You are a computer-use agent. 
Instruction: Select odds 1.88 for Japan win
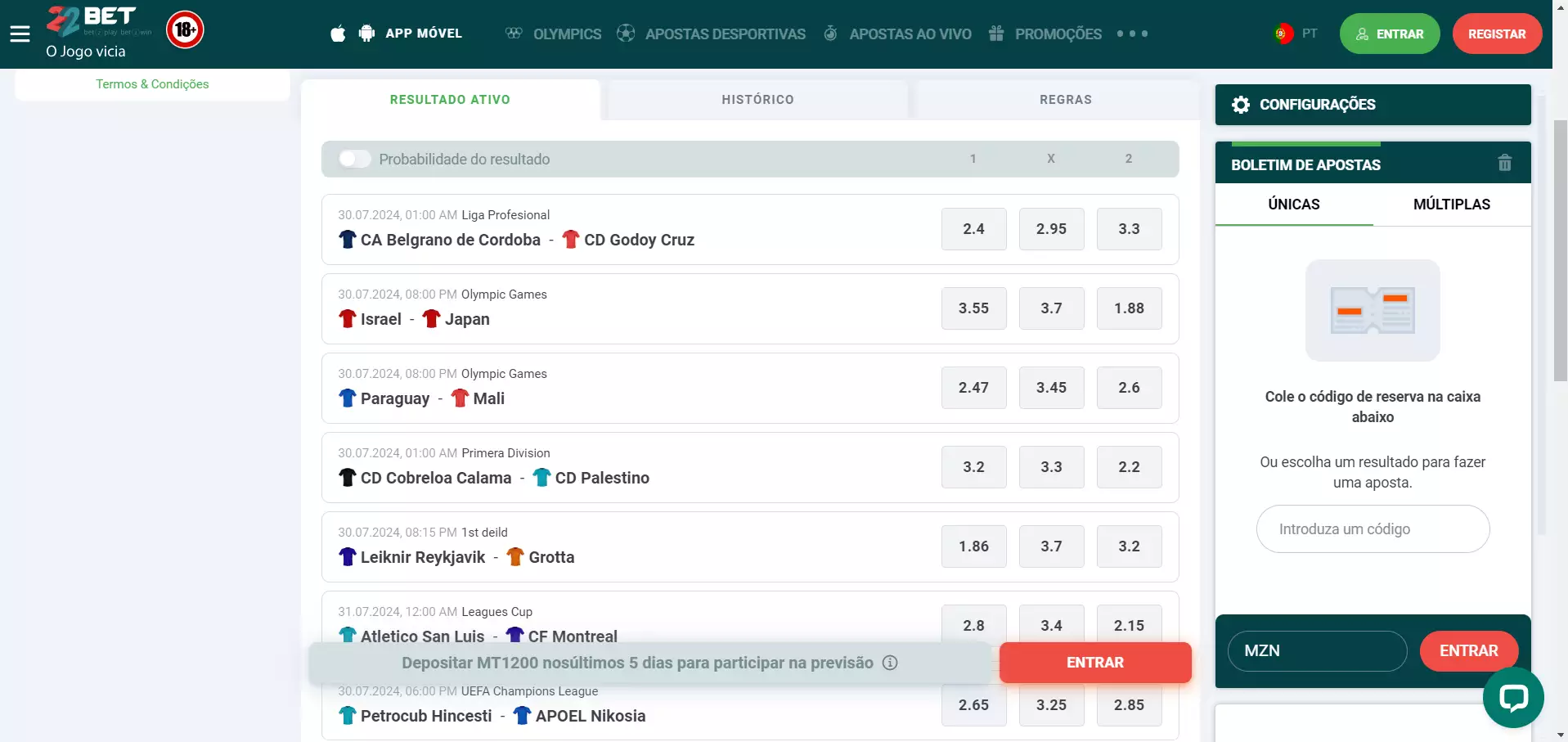pos(1129,308)
